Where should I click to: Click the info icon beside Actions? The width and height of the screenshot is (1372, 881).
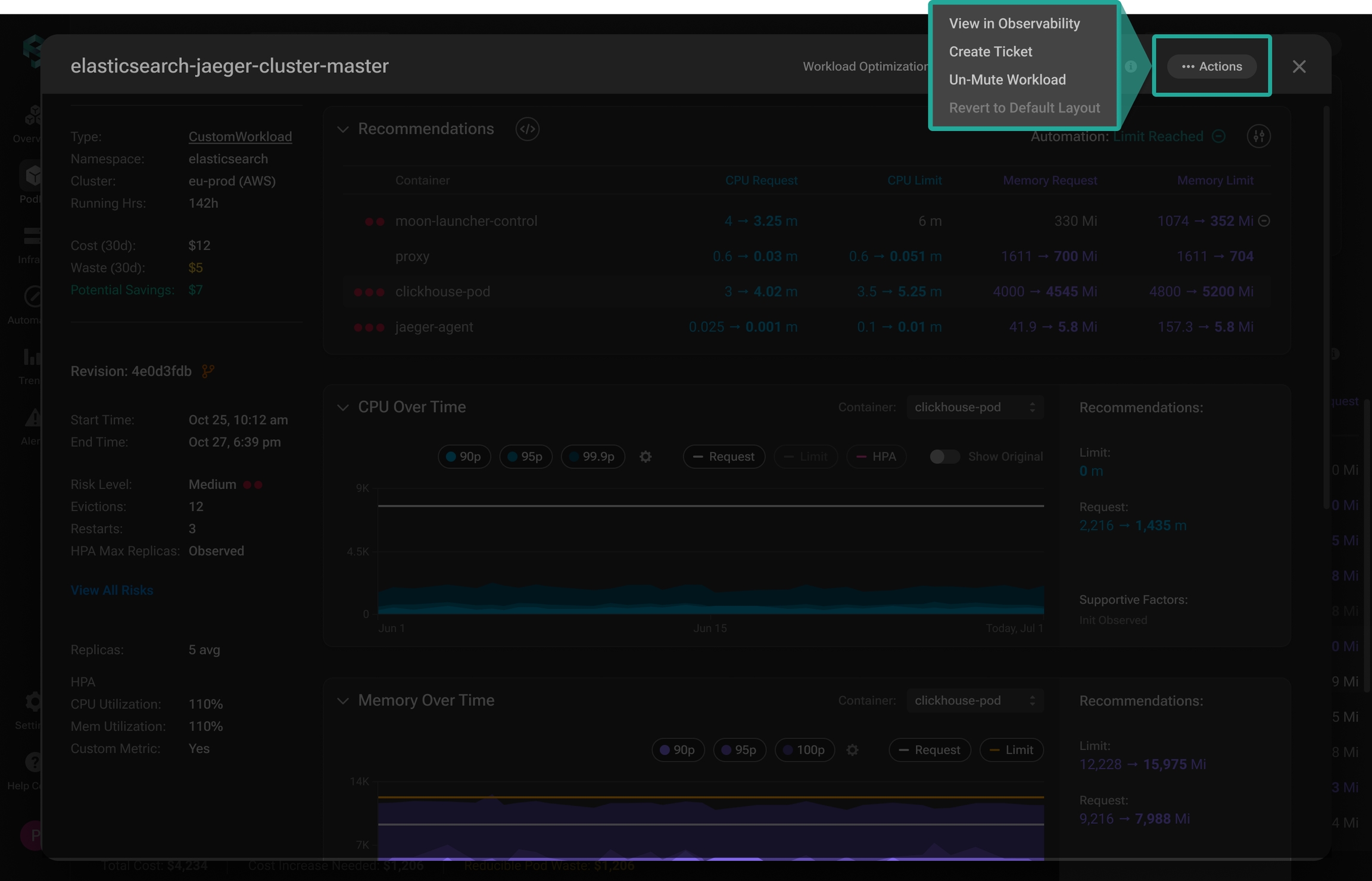[x=1131, y=67]
